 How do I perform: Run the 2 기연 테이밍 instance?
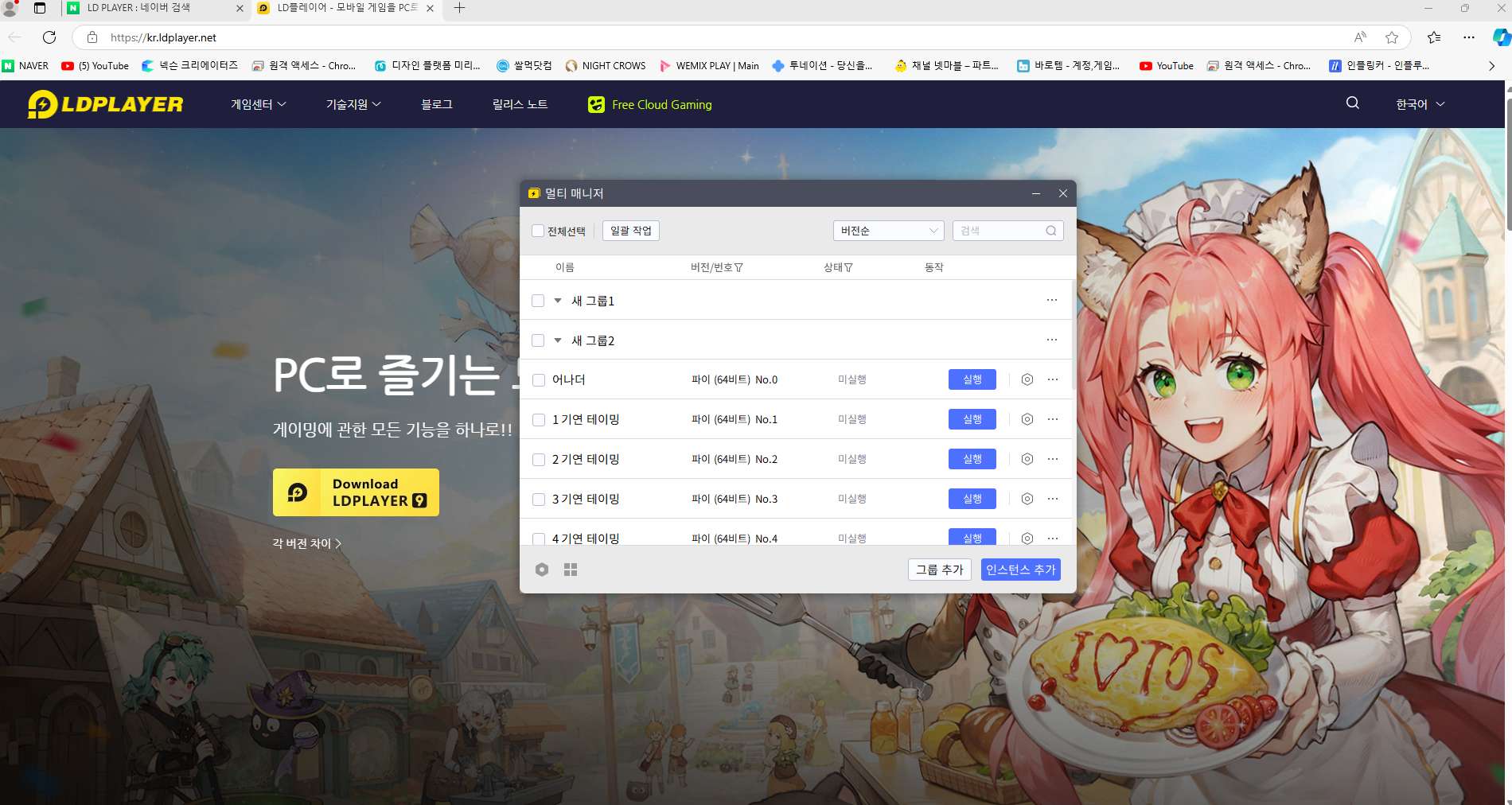972,459
